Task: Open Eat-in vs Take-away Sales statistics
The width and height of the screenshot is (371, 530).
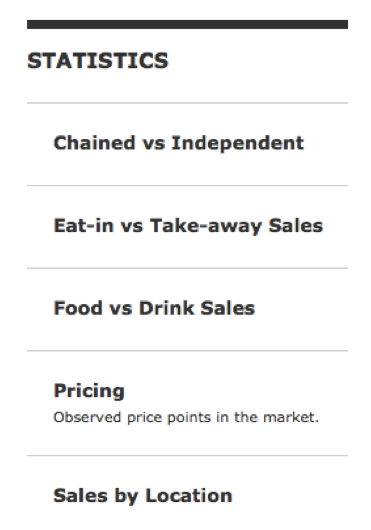Action: pyautogui.click(x=188, y=226)
